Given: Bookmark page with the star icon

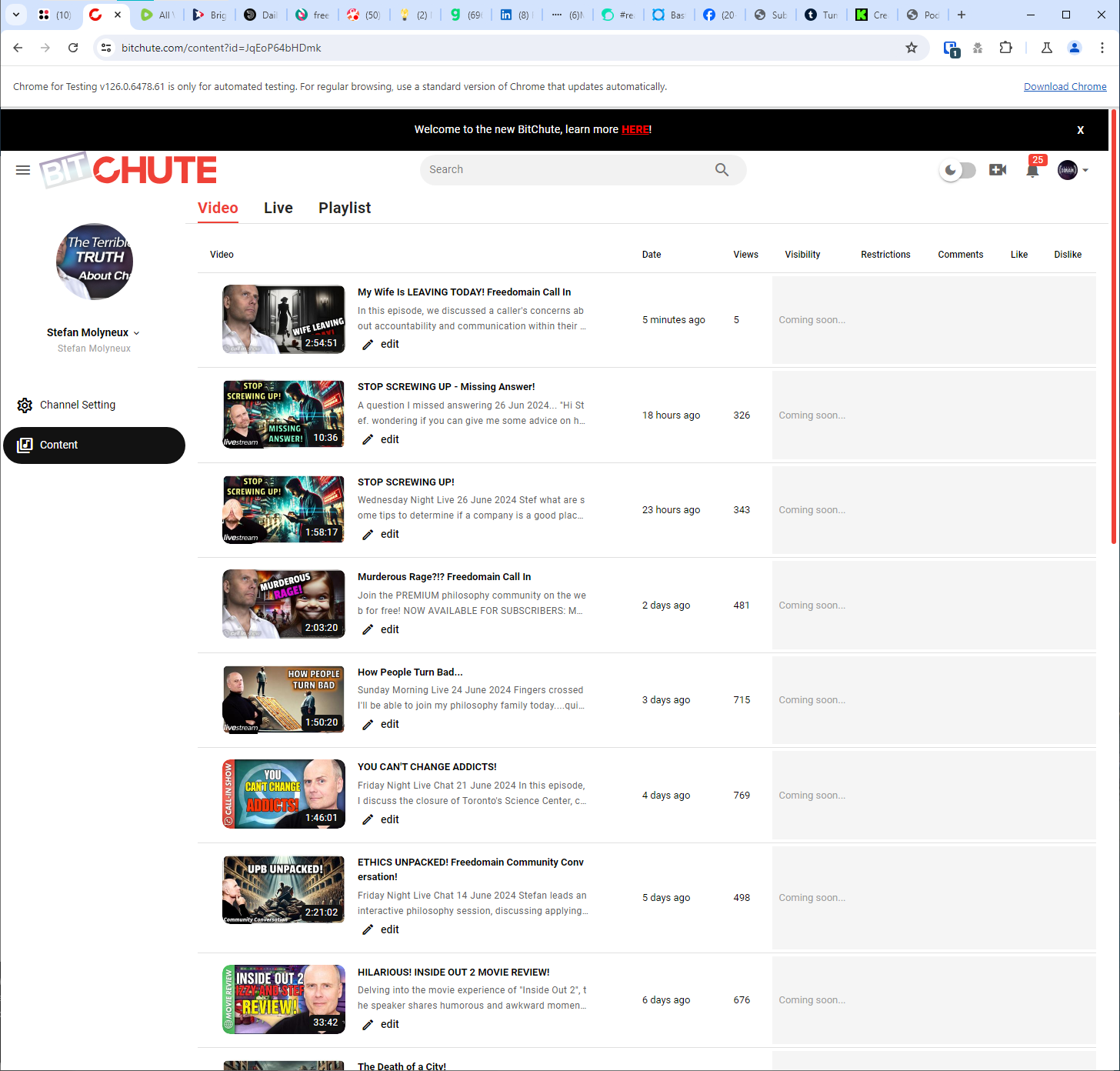Looking at the screenshot, I should point(912,48).
